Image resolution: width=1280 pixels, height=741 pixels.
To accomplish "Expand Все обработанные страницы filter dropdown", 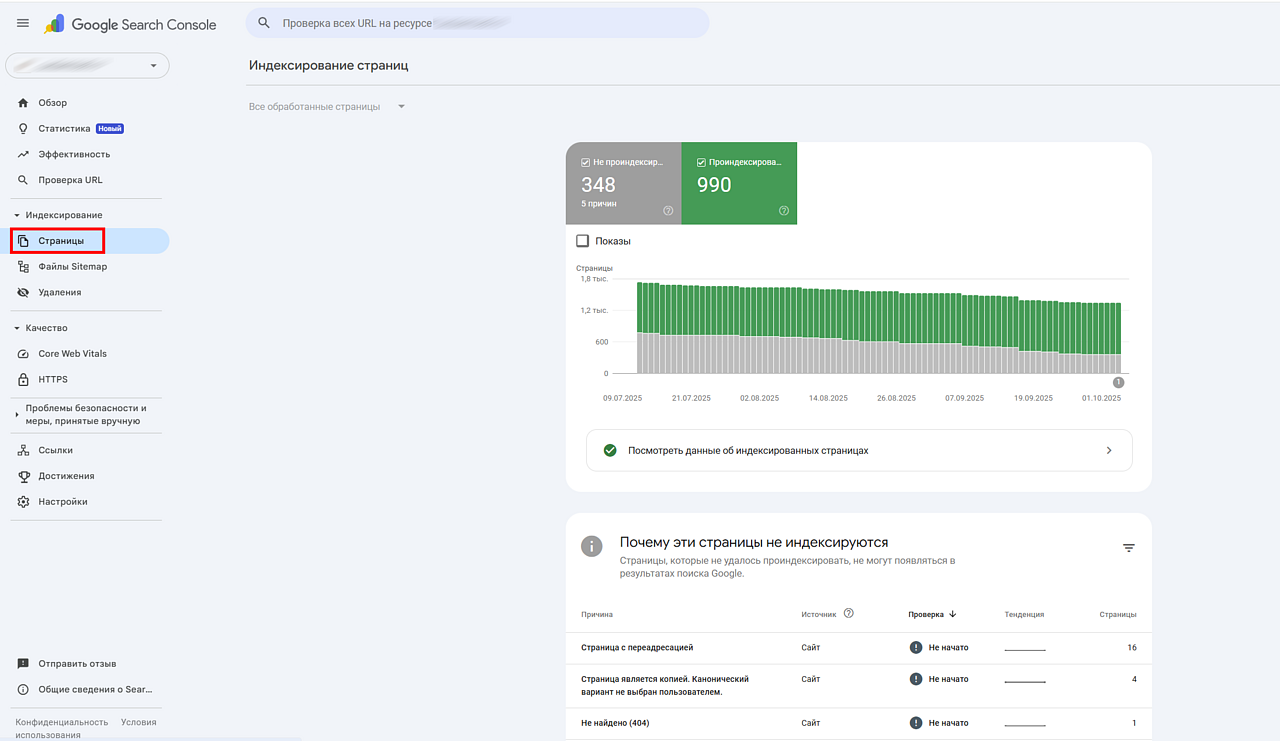I will tap(327, 107).
